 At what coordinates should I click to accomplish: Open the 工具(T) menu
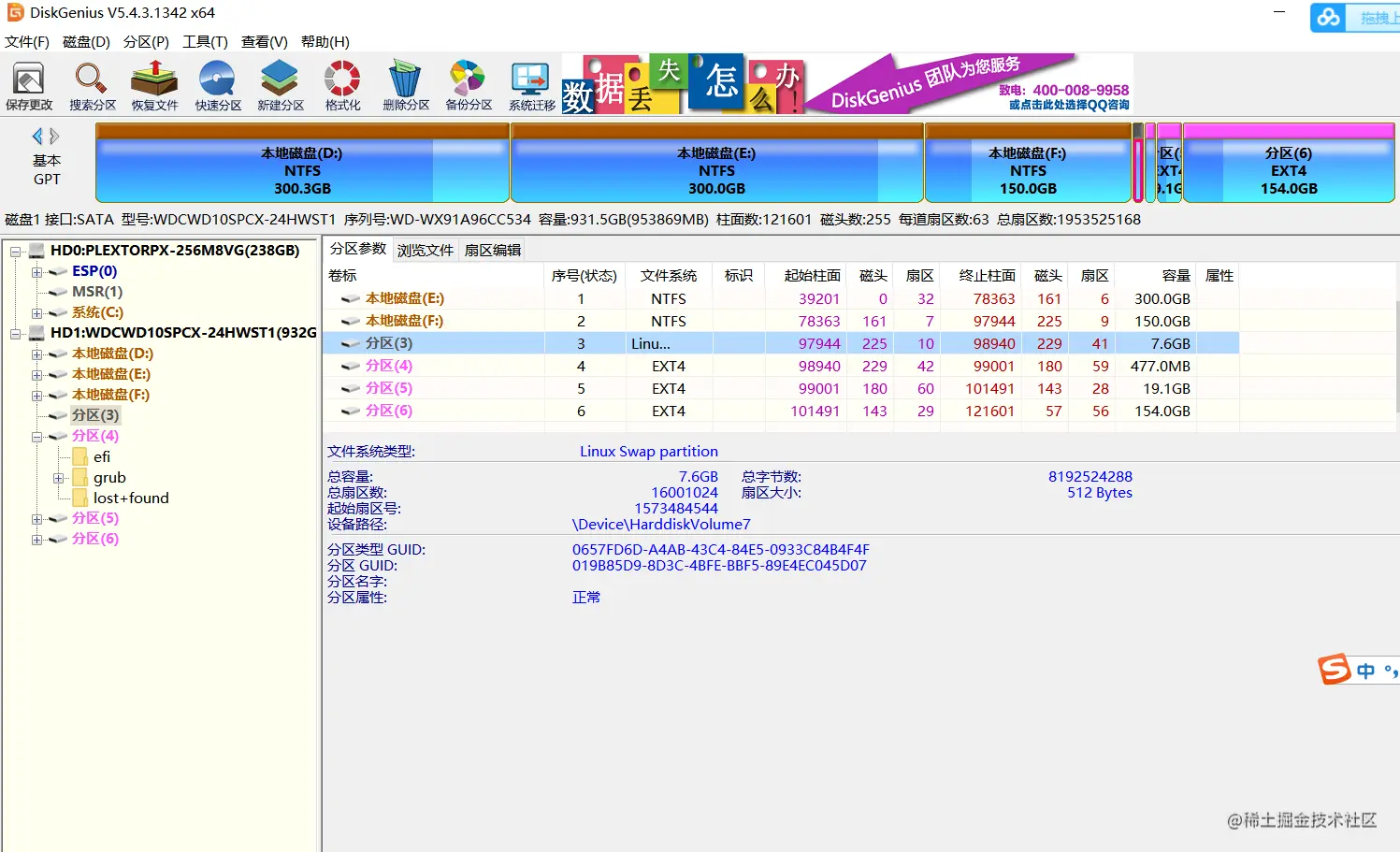(205, 42)
